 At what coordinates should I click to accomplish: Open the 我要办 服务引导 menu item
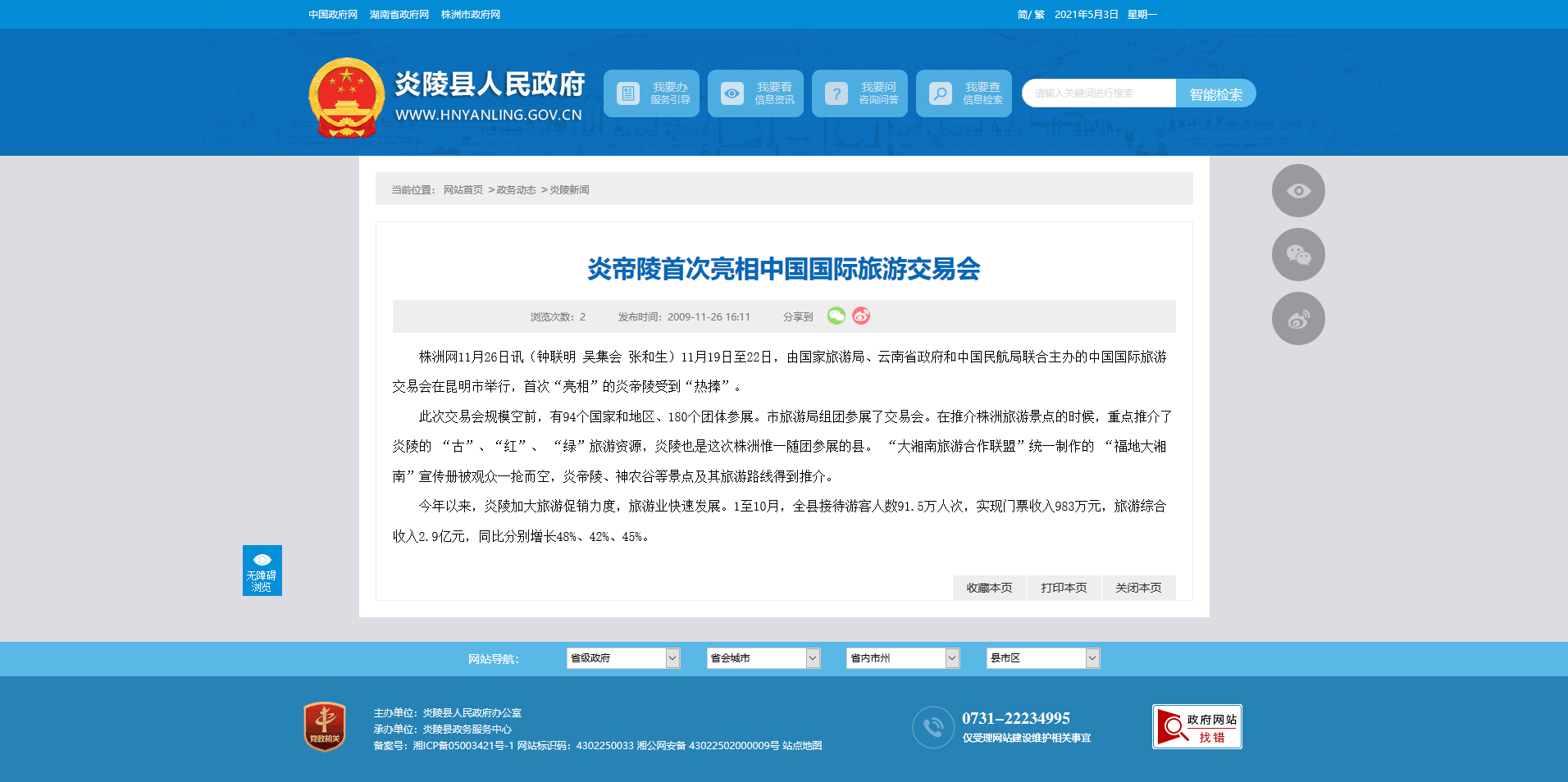[x=651, y=93]
